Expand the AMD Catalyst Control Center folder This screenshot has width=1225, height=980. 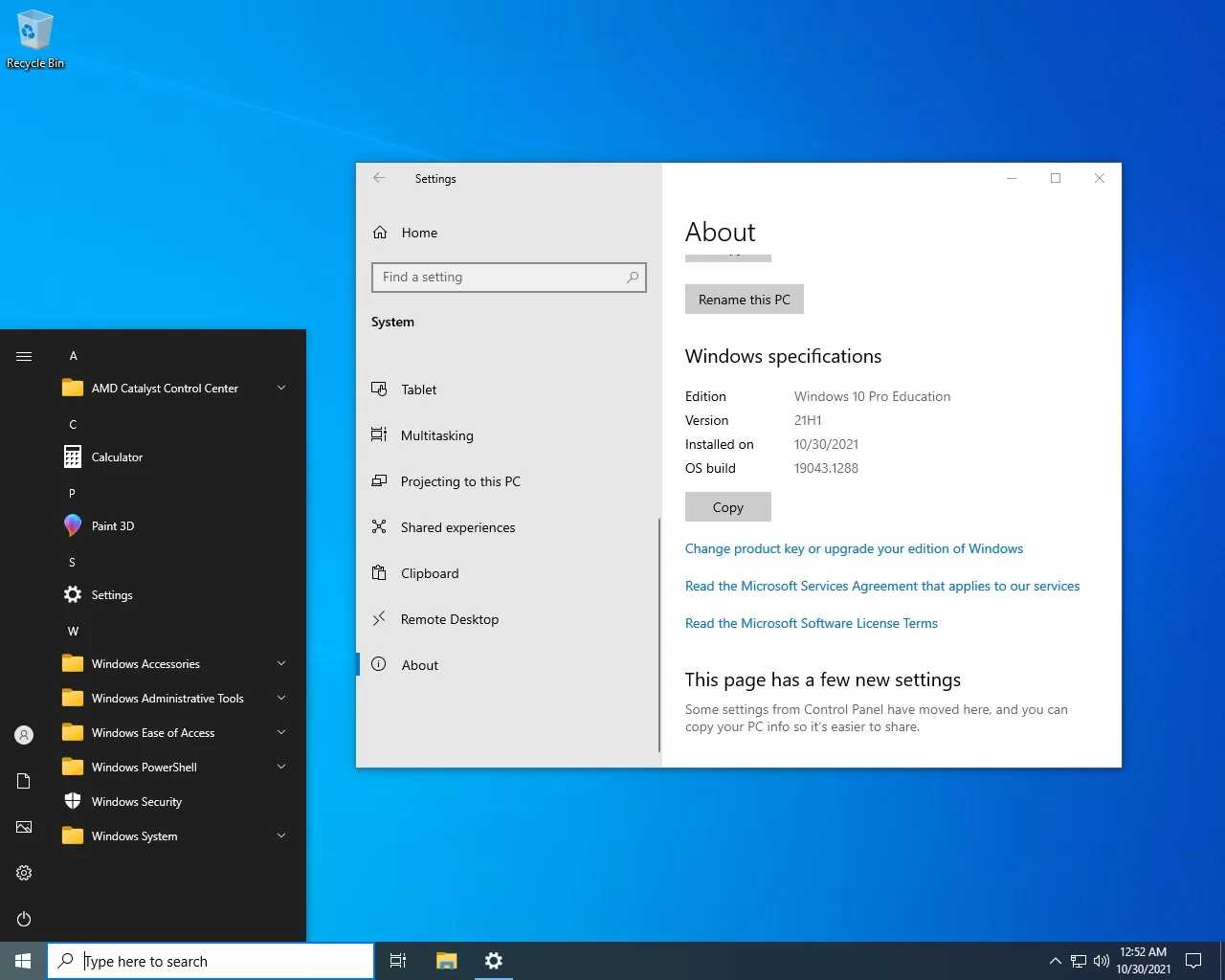point(165,389)
